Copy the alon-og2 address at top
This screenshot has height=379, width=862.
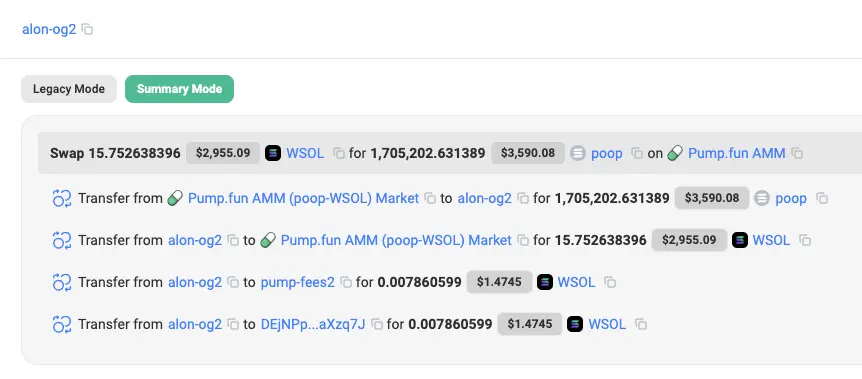[x=87, y=29]
